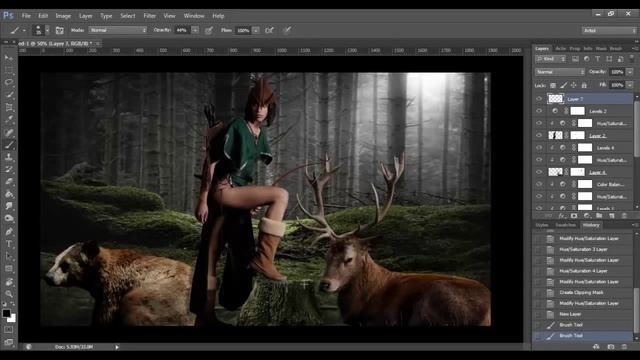640x360 pixels.
Task: Select the Brush tool in the toolbox
Action: pyautogui.click(x=9, y=144)
